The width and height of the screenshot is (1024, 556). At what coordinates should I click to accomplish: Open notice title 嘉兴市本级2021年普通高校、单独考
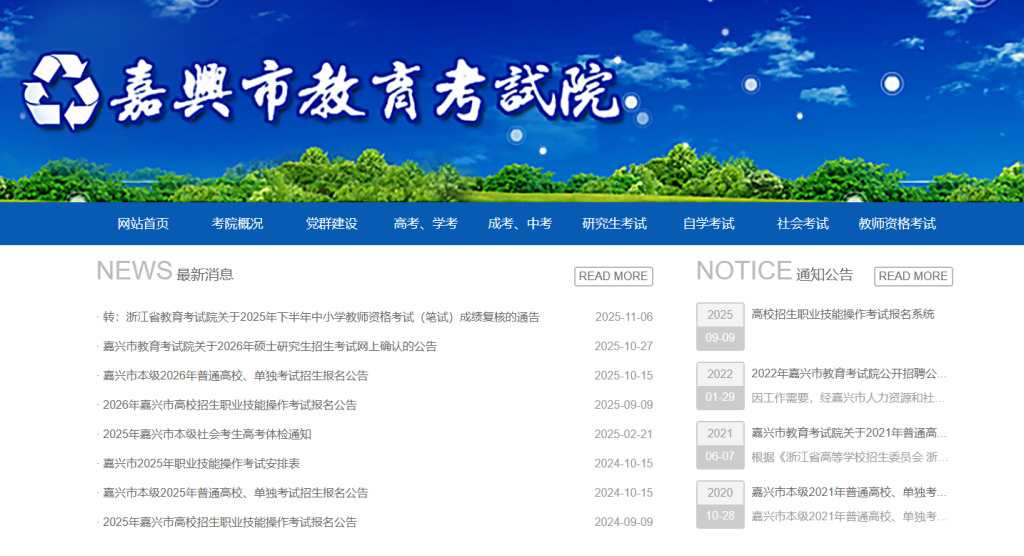point(848,493)
